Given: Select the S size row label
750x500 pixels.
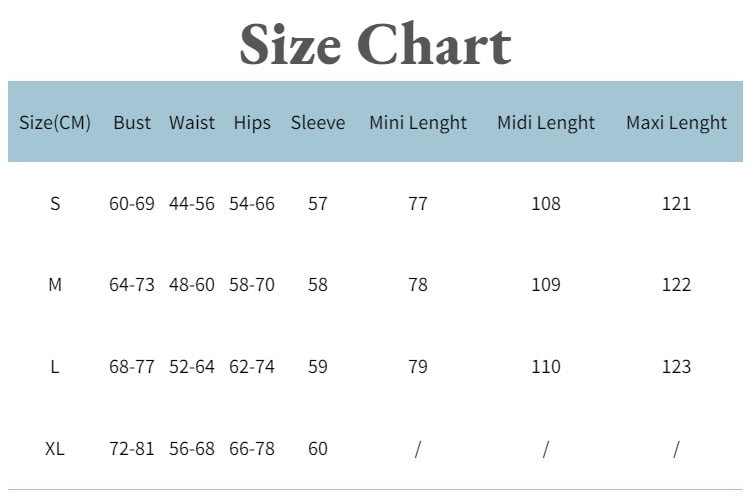Looking at the screenshot, I should [x=55, y=204].
